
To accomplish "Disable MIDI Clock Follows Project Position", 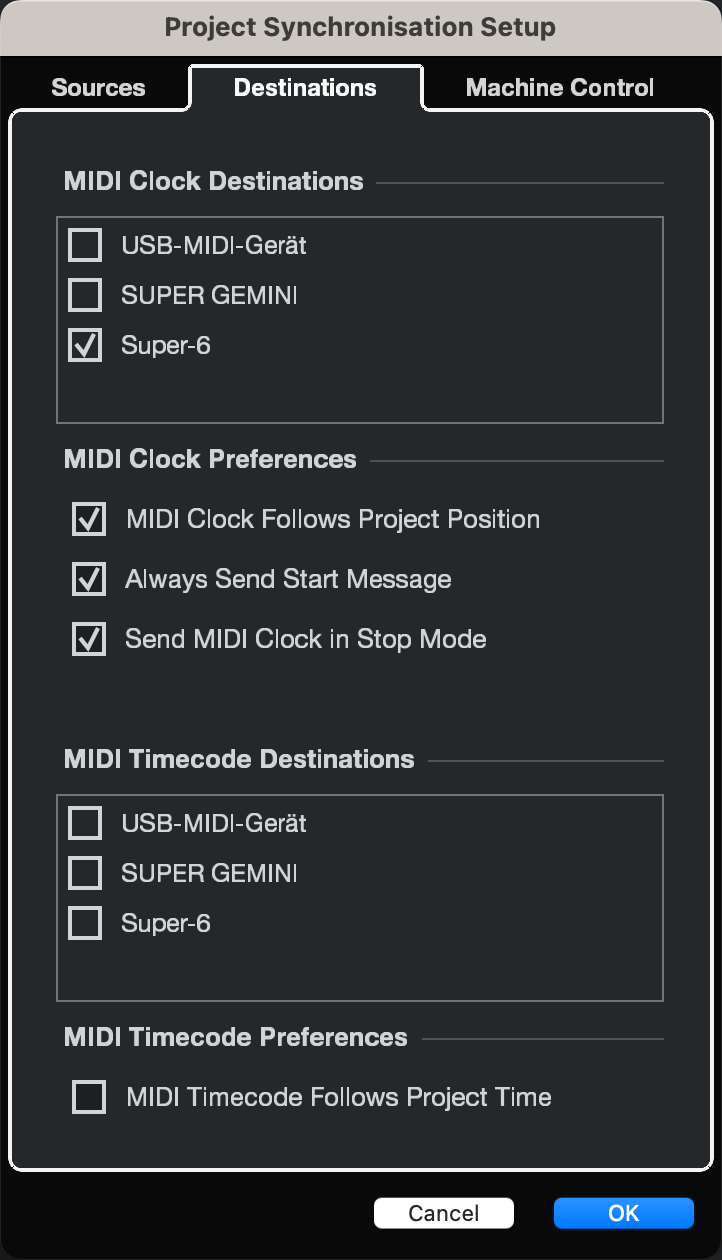I will tap(88, 518).
